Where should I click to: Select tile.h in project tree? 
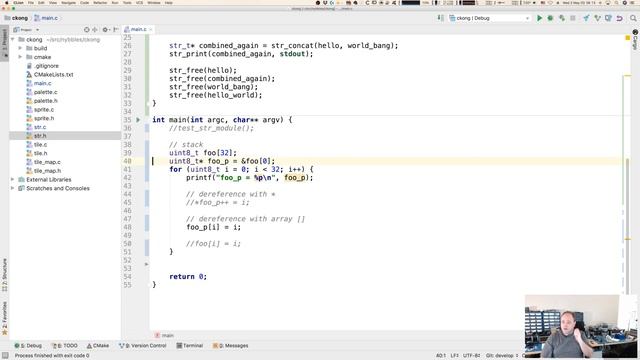point(40,153)
